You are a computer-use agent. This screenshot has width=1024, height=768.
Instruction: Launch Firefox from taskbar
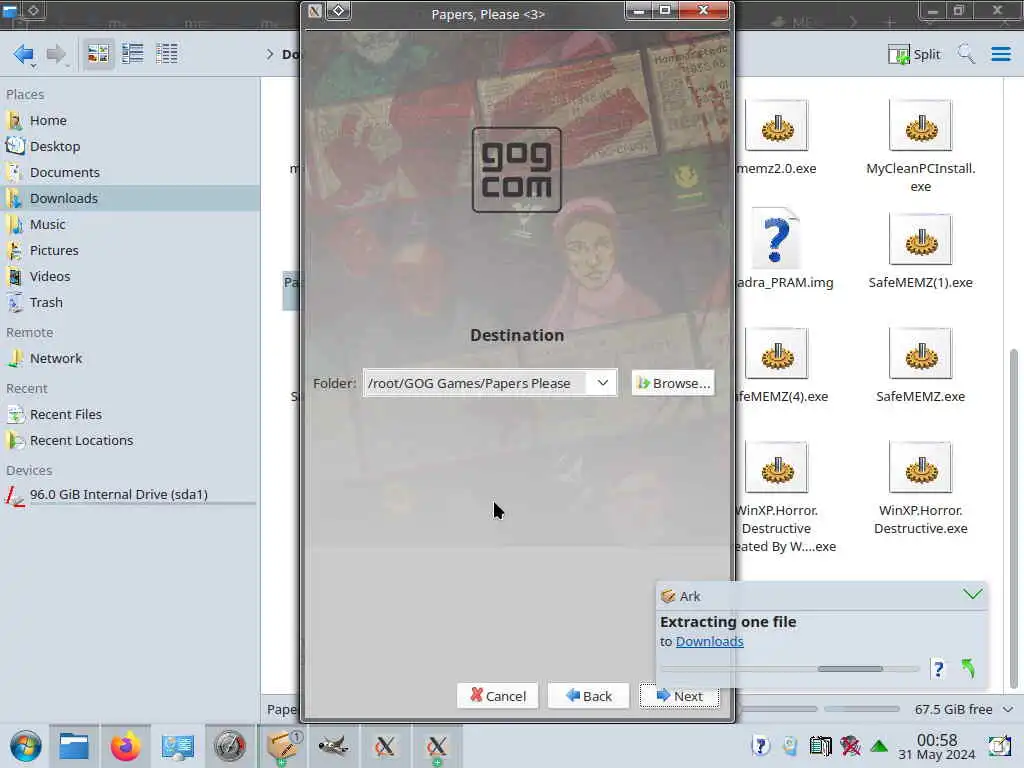click(x=125, y=746)
